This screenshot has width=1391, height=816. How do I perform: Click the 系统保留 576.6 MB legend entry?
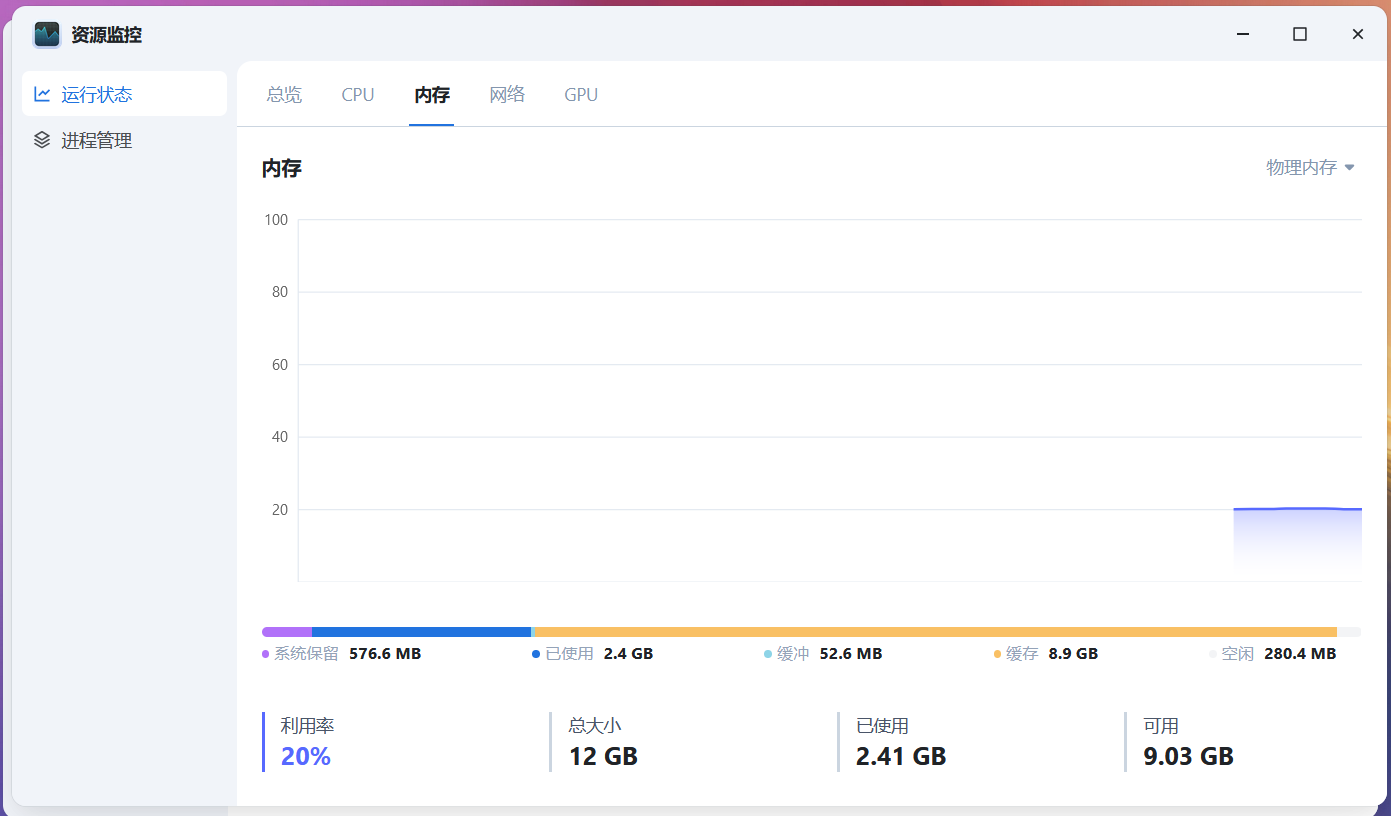tap(341, 654)
